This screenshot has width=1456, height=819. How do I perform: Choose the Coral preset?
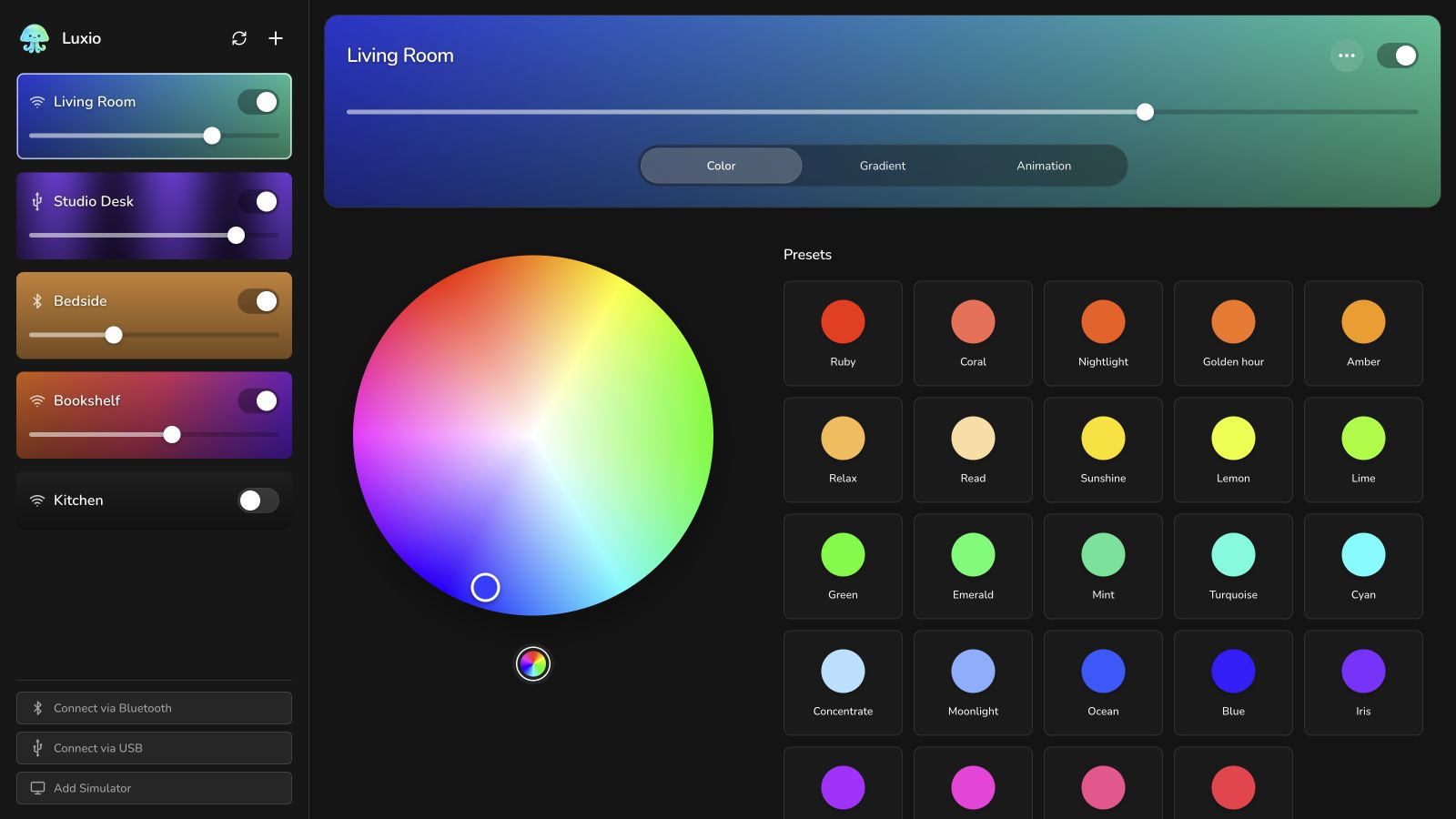[973, 333]
